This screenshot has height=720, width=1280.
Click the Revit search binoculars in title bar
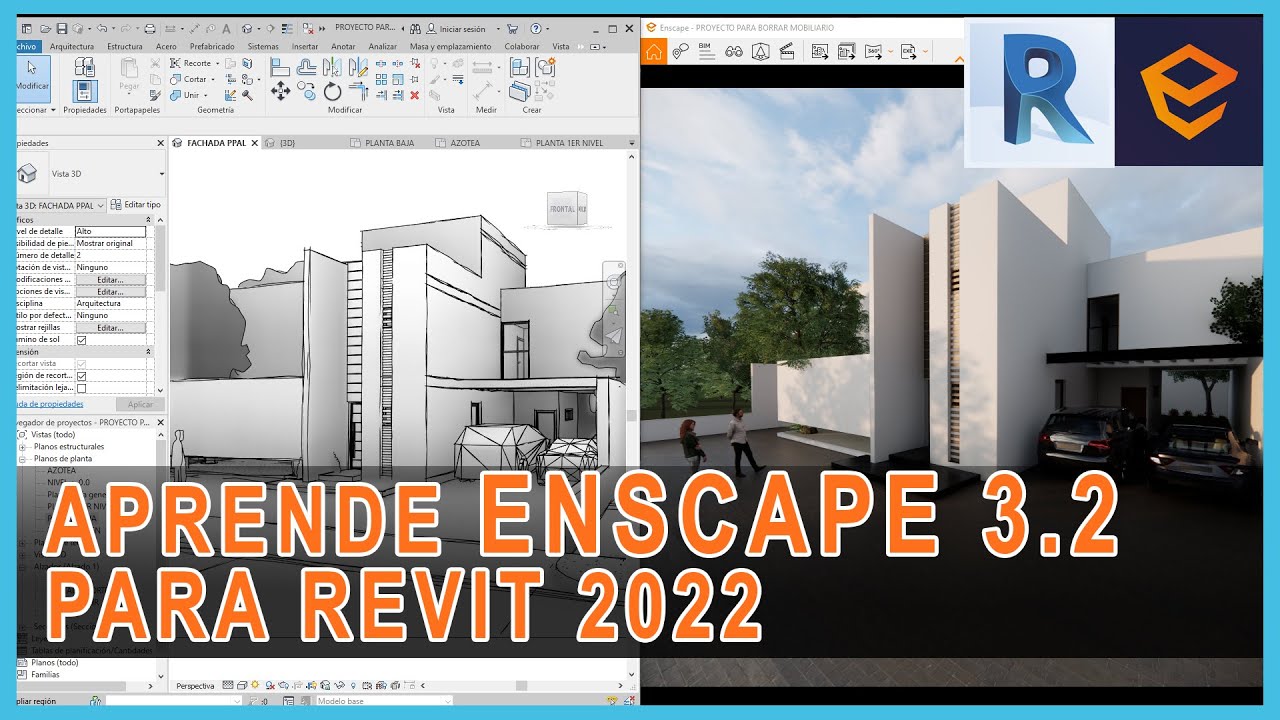(x=417, y=29)
